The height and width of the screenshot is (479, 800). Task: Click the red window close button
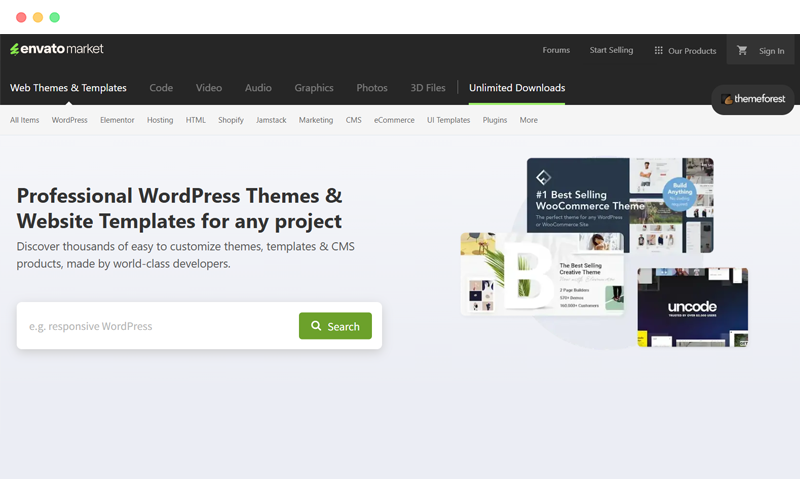coord(21,17)
